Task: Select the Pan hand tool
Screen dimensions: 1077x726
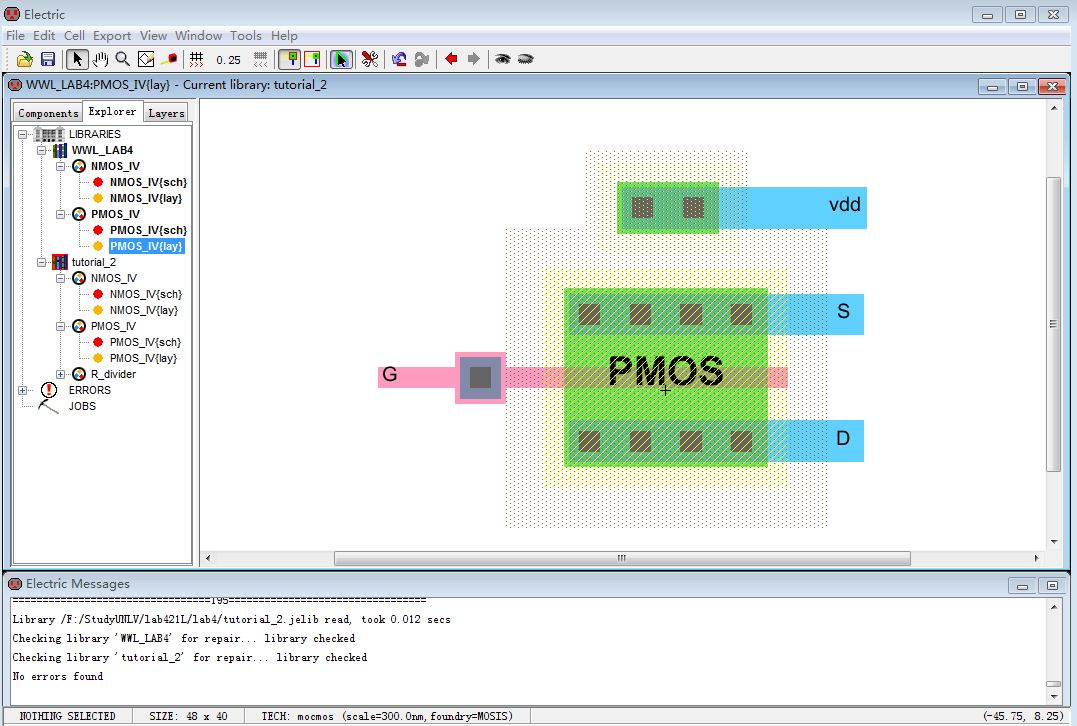Action: (x=100, y=59)
